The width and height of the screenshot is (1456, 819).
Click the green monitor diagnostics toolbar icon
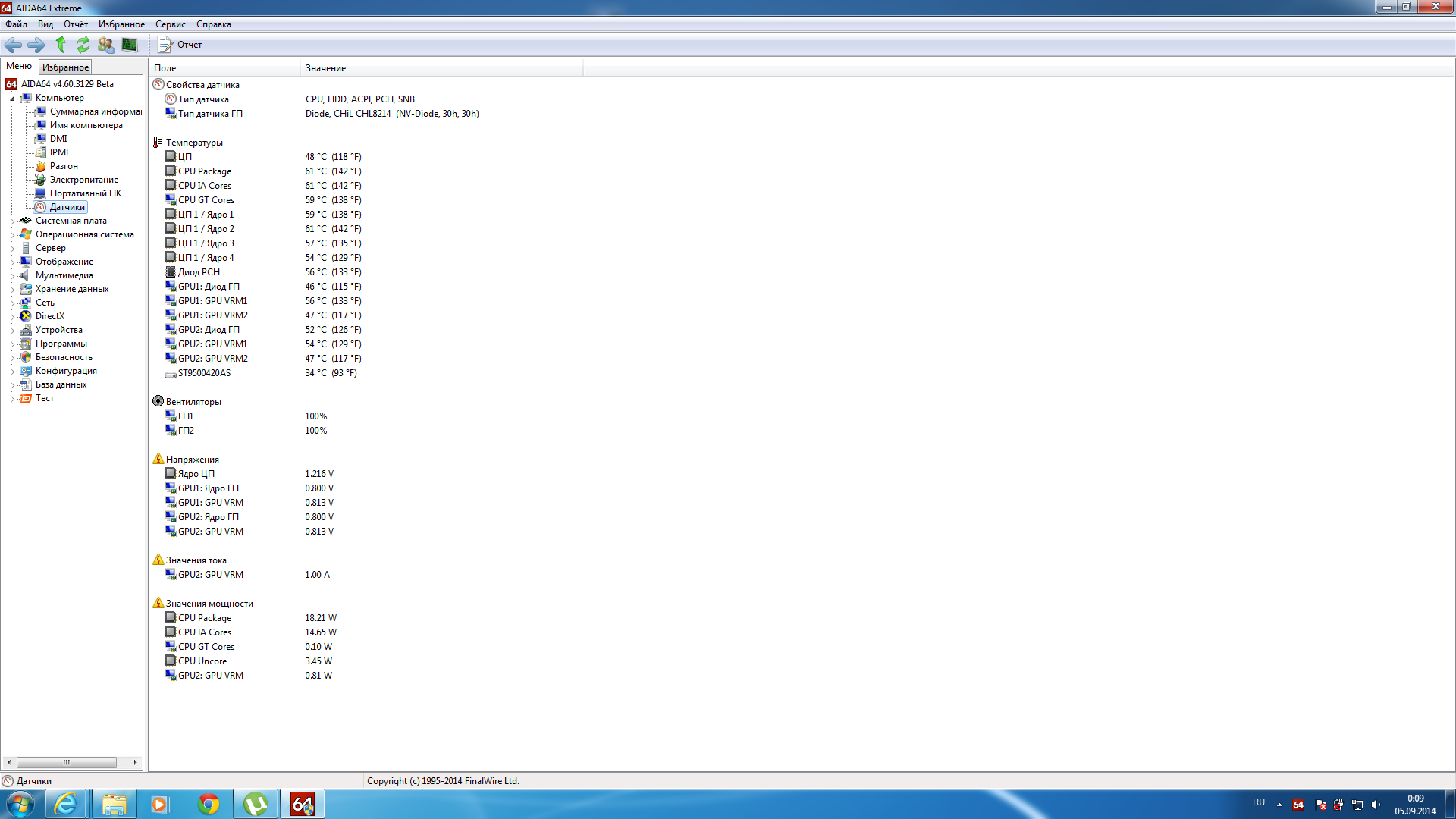coord(130,45)
